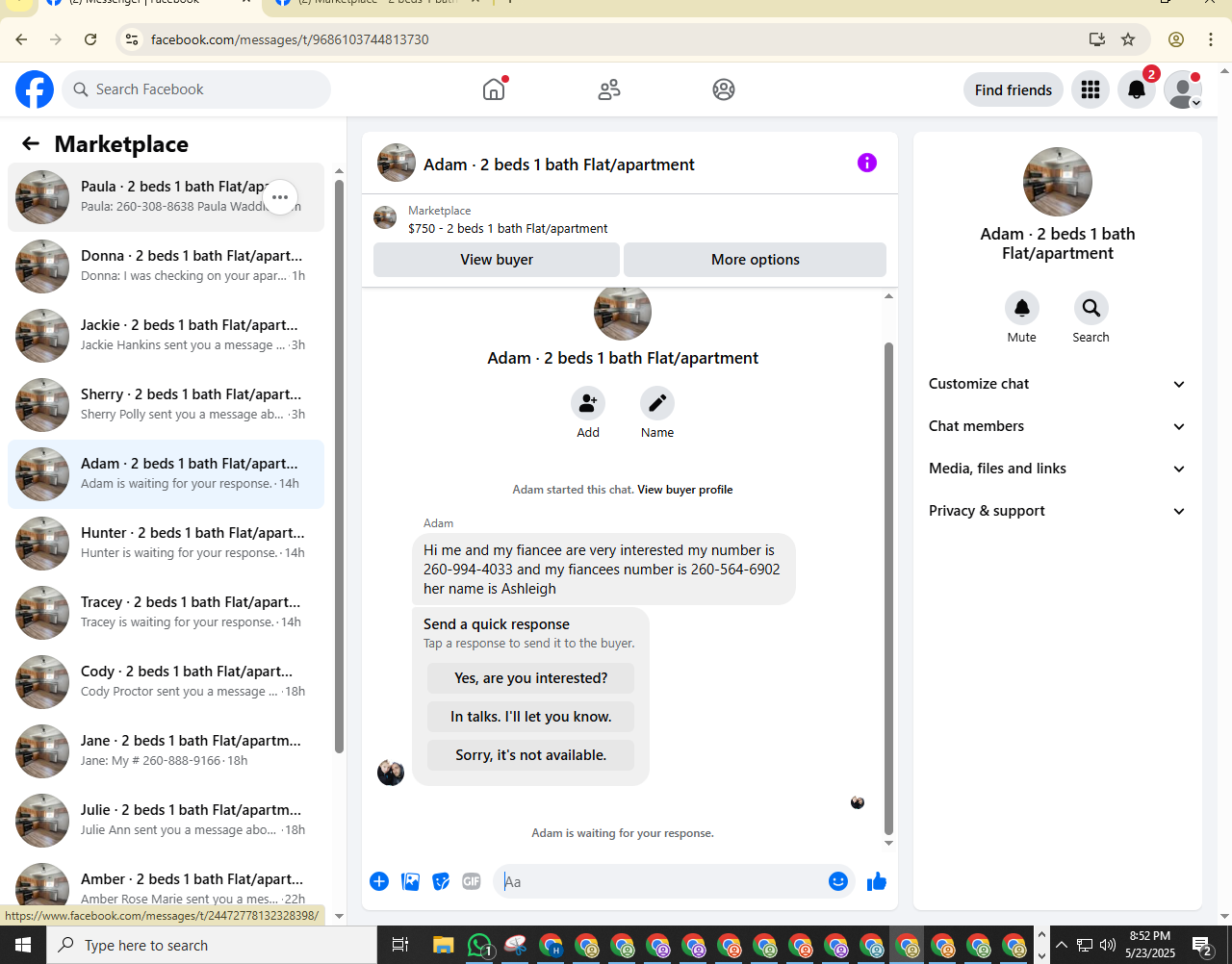Open the Chrome three-dot menu
1232x964 pixels.
click(1211, 39)
